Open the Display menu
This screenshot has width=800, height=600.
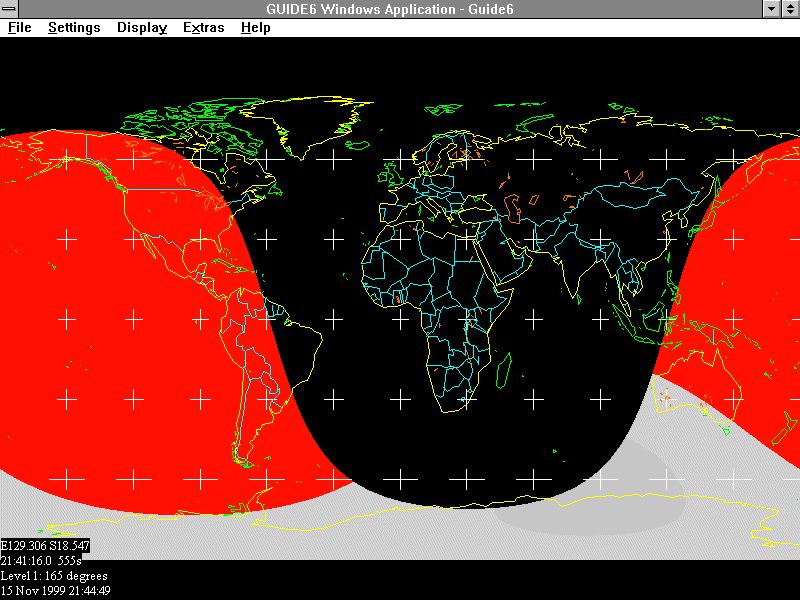pos(142,27)
